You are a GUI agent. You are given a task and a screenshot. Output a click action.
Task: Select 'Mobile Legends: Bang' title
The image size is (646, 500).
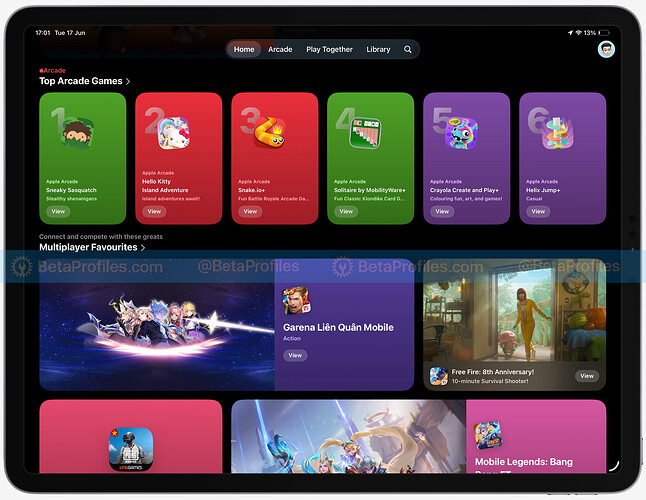coord(524,462)
